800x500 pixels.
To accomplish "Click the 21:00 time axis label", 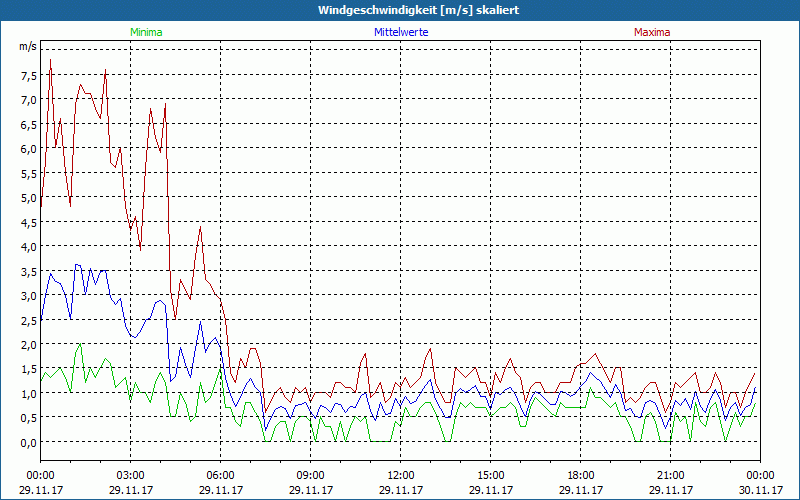I will tap(670, 476).
